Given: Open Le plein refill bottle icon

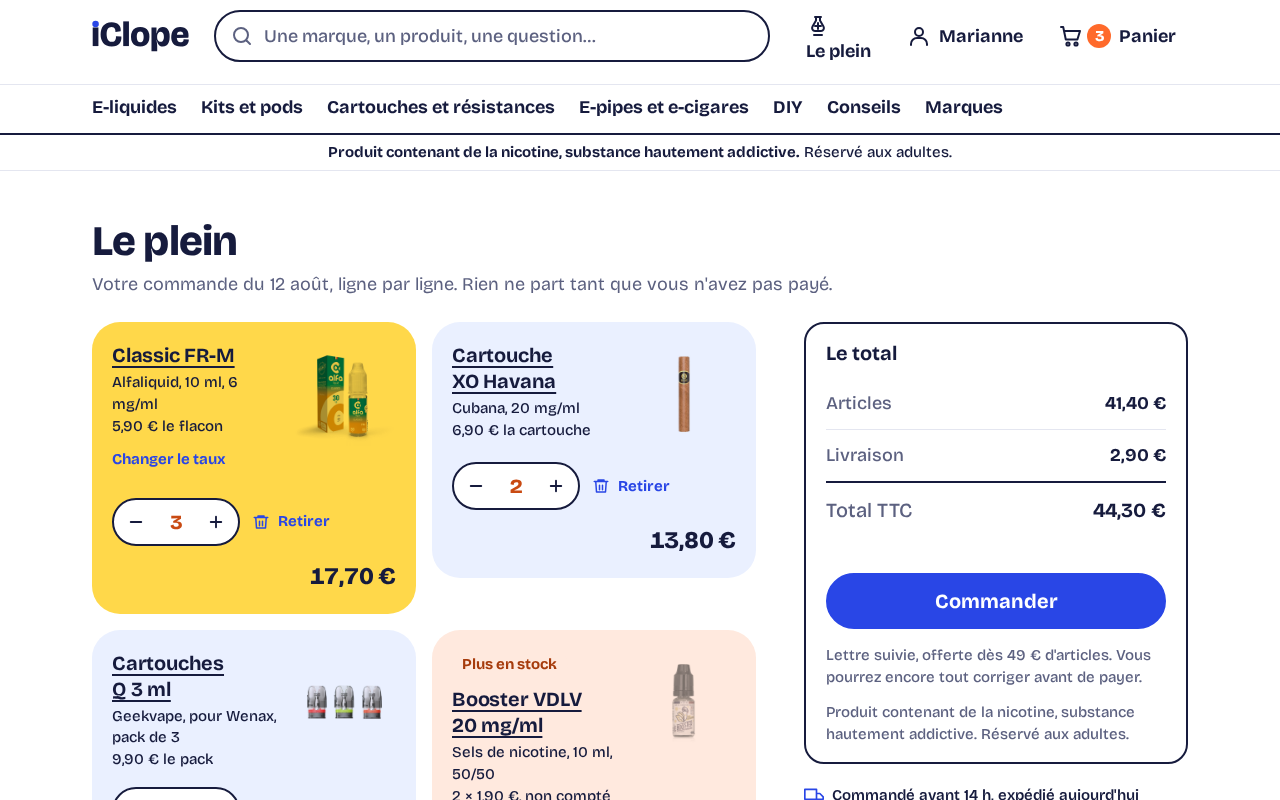Looking at the screenshot, I should coord(818,26).
